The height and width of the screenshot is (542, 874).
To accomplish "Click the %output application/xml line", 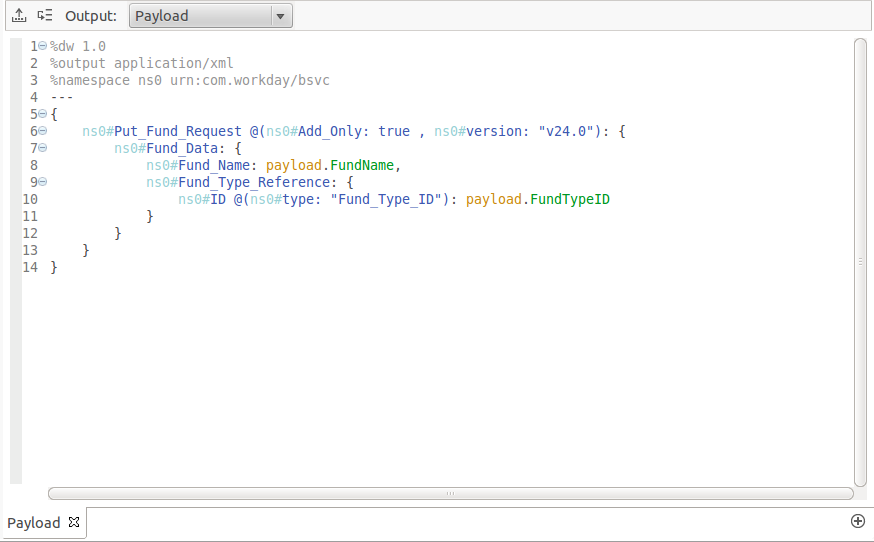I will pyautogui.click(x=141, y=63).
